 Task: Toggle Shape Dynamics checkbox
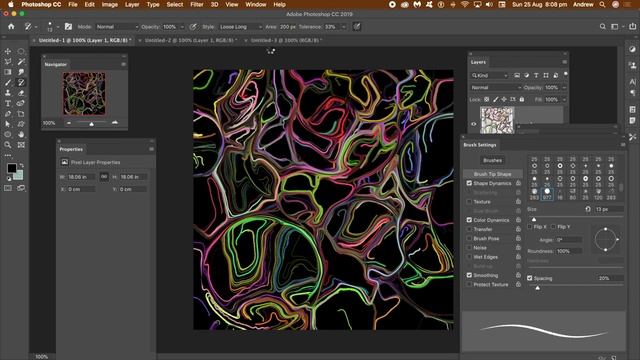pyautogui.click(x=469, y=183)
